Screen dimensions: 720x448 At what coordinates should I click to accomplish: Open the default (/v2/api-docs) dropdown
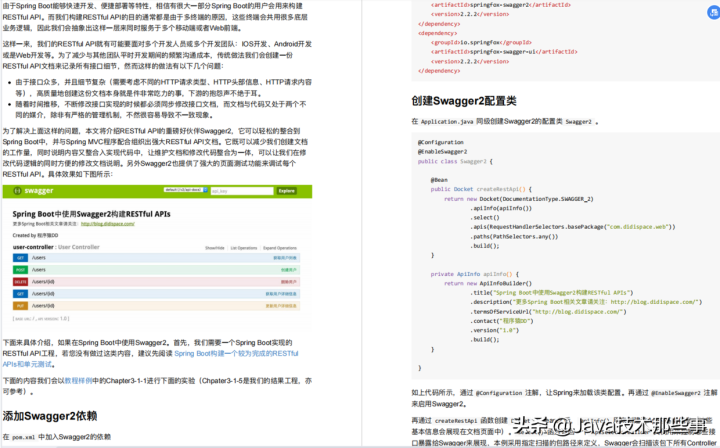pos(186,190)
